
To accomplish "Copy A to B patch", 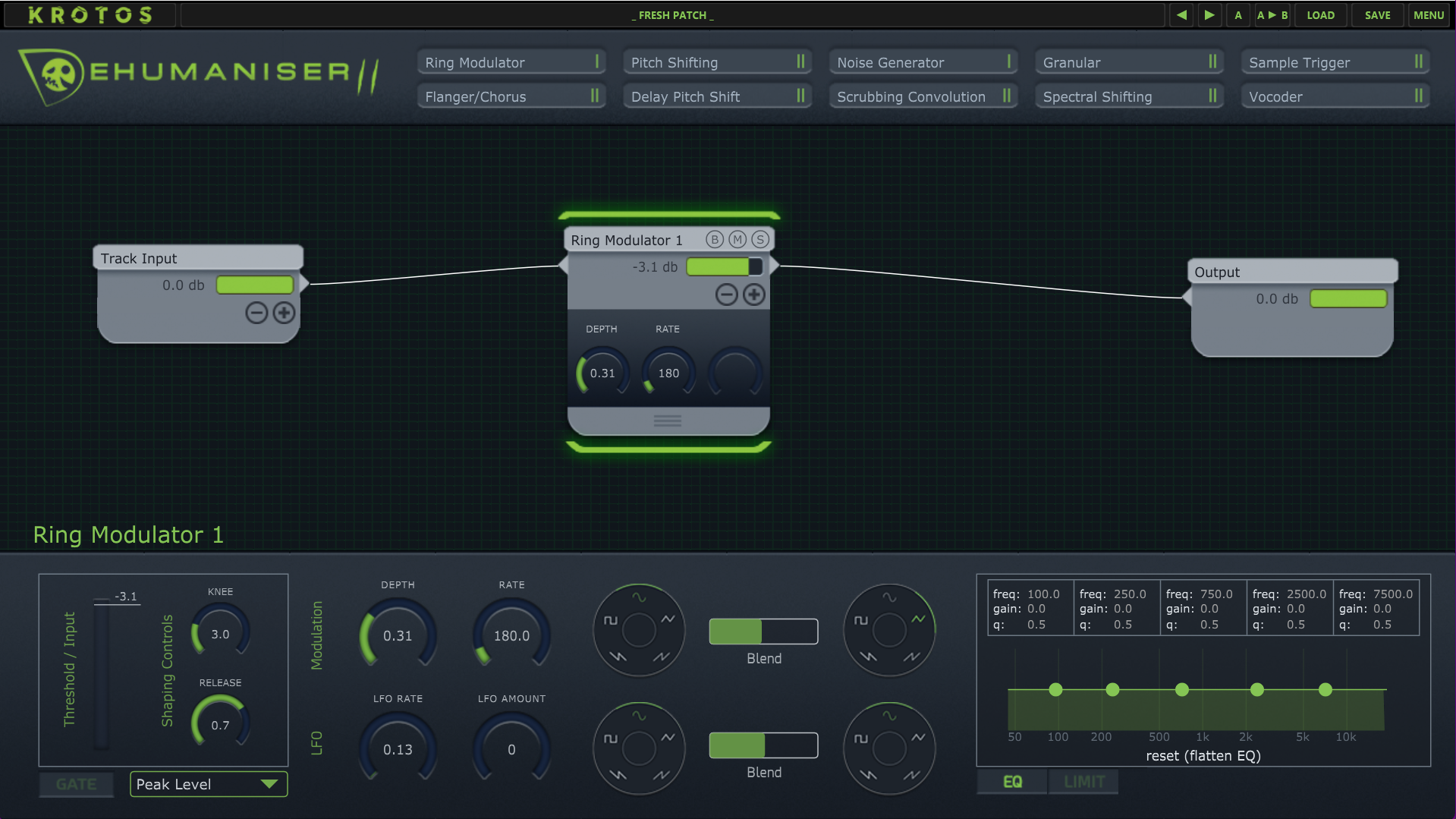I will 1272,14.
